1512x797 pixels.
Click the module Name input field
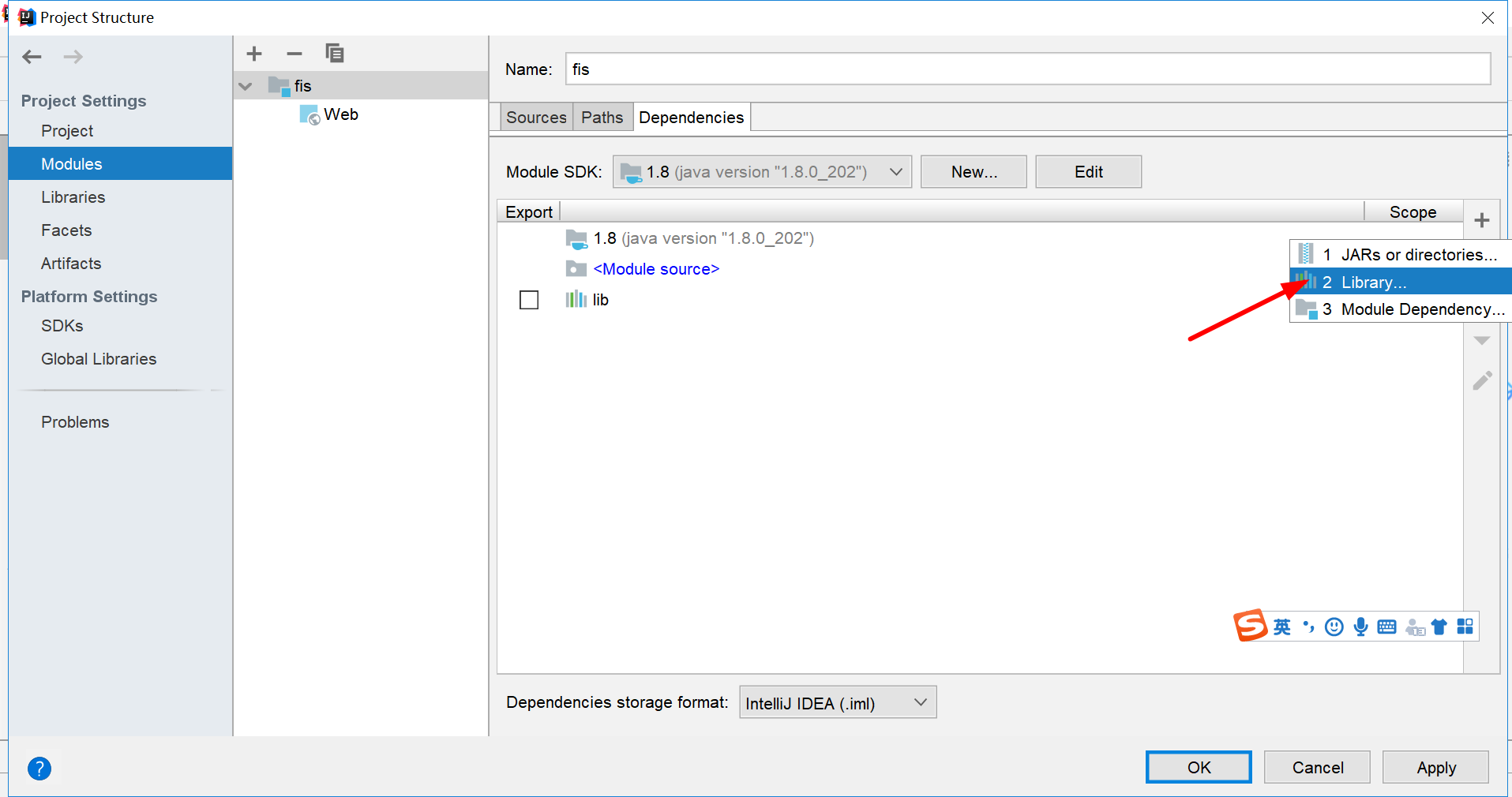[1028, 69]
